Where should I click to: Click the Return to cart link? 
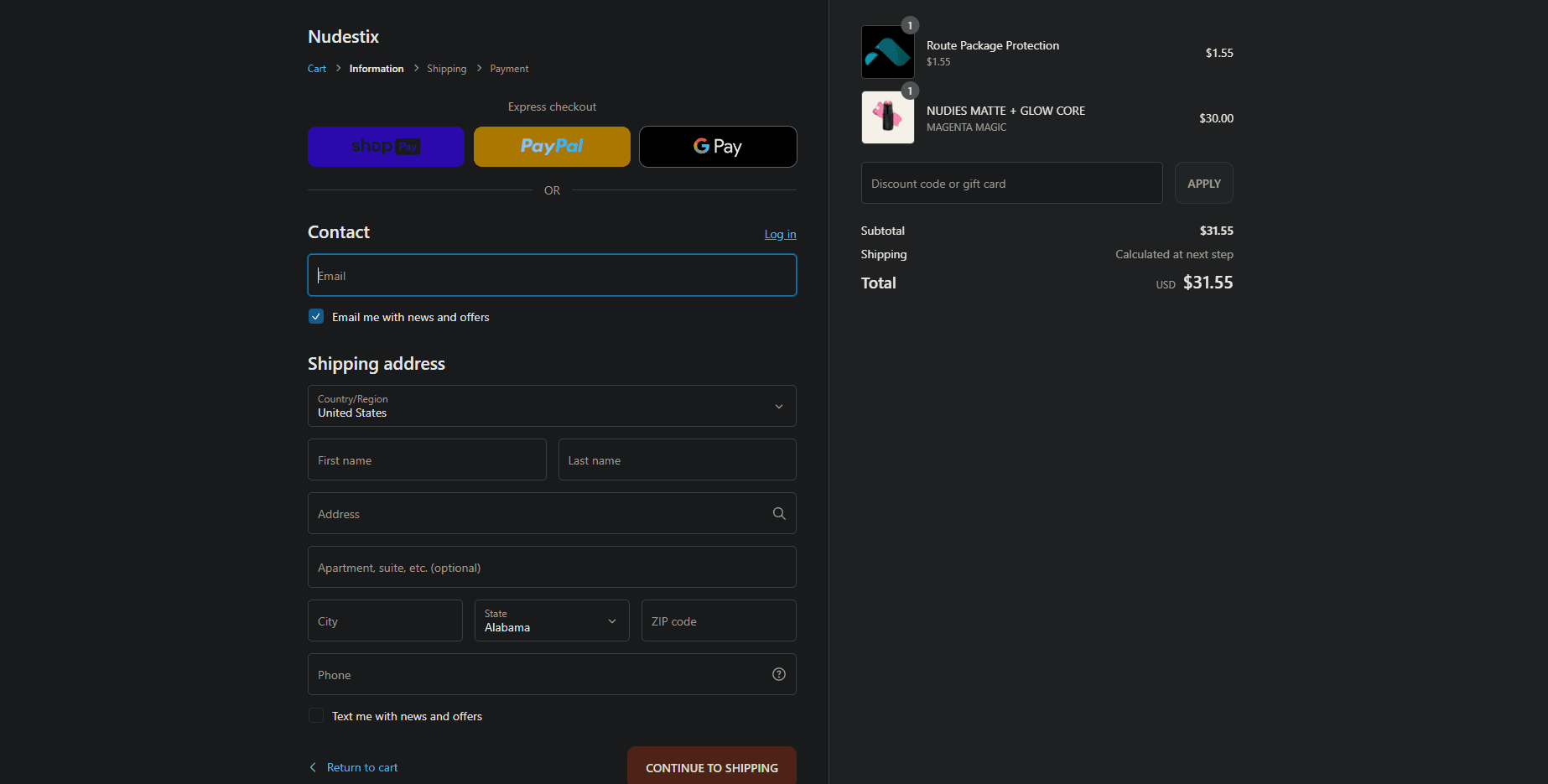362,767
